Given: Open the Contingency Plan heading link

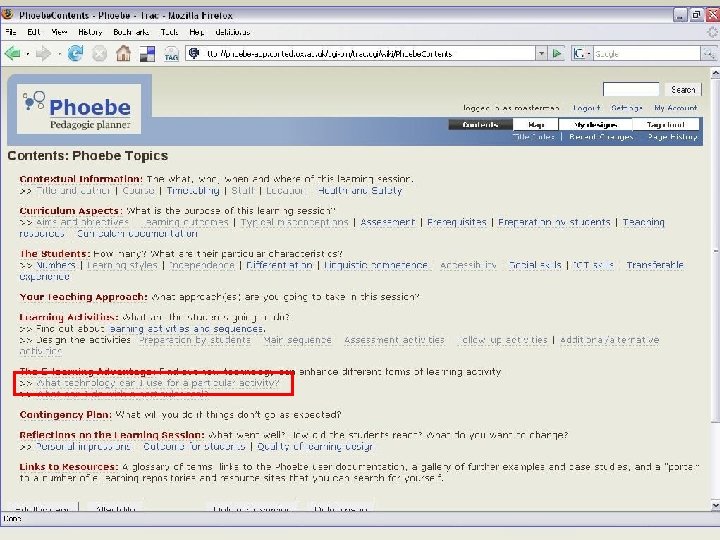Looking at the screenshot, I should (x=65, y=415).
